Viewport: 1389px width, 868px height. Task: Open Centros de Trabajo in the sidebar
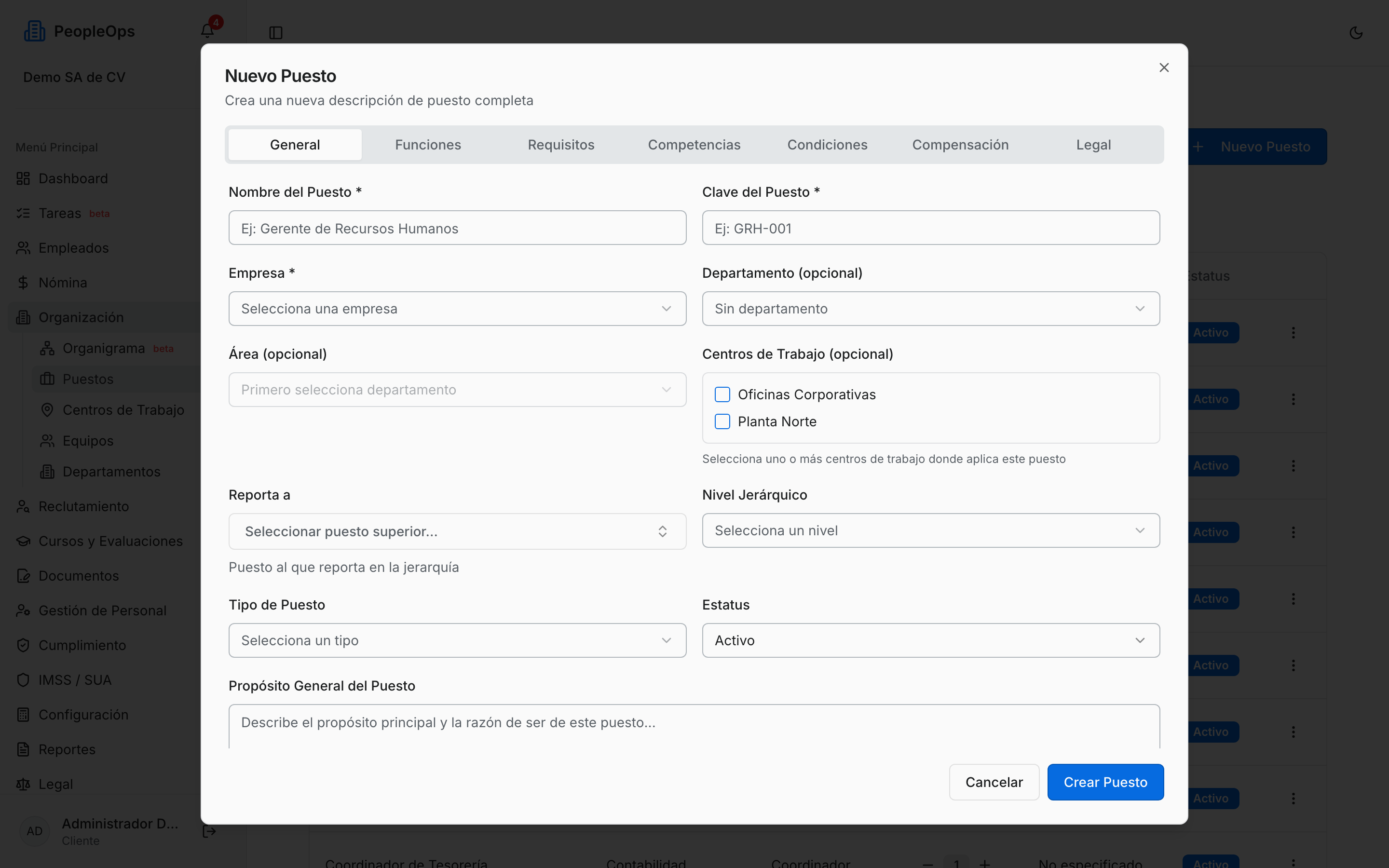(x=123, y=410)
